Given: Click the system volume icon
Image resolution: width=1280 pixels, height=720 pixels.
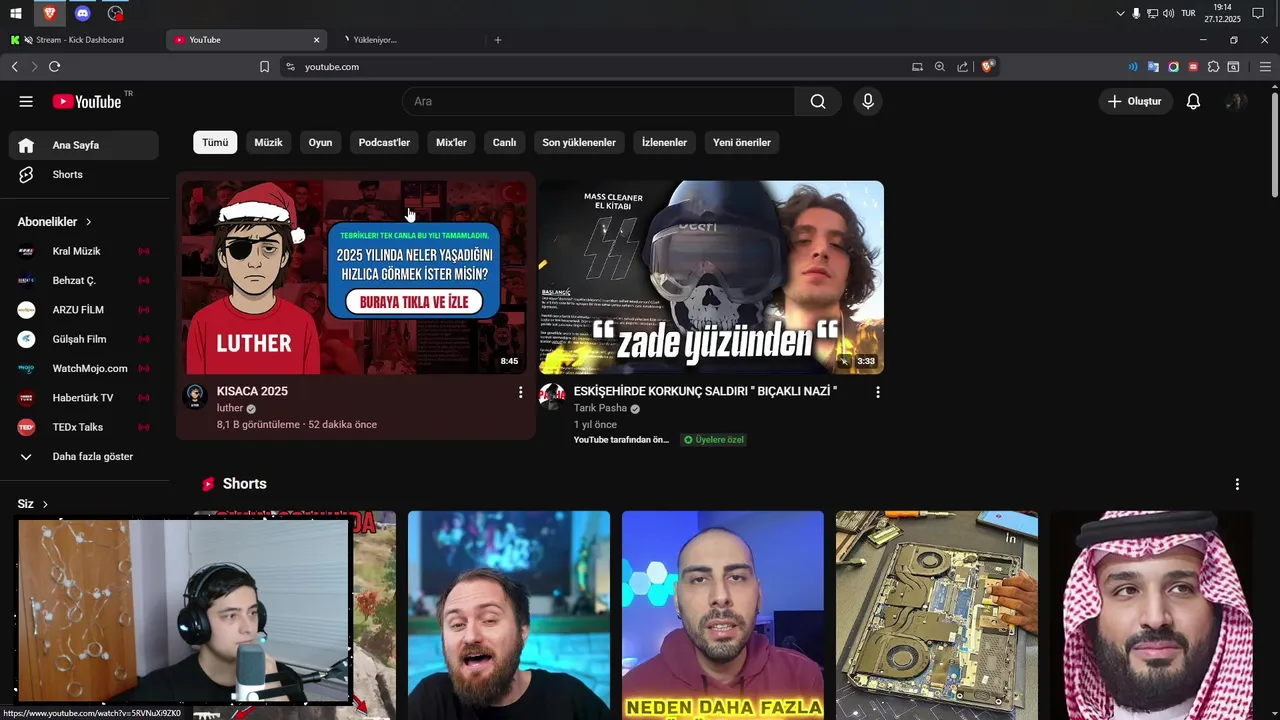Looking at the screenshot, I should 1168,13.
